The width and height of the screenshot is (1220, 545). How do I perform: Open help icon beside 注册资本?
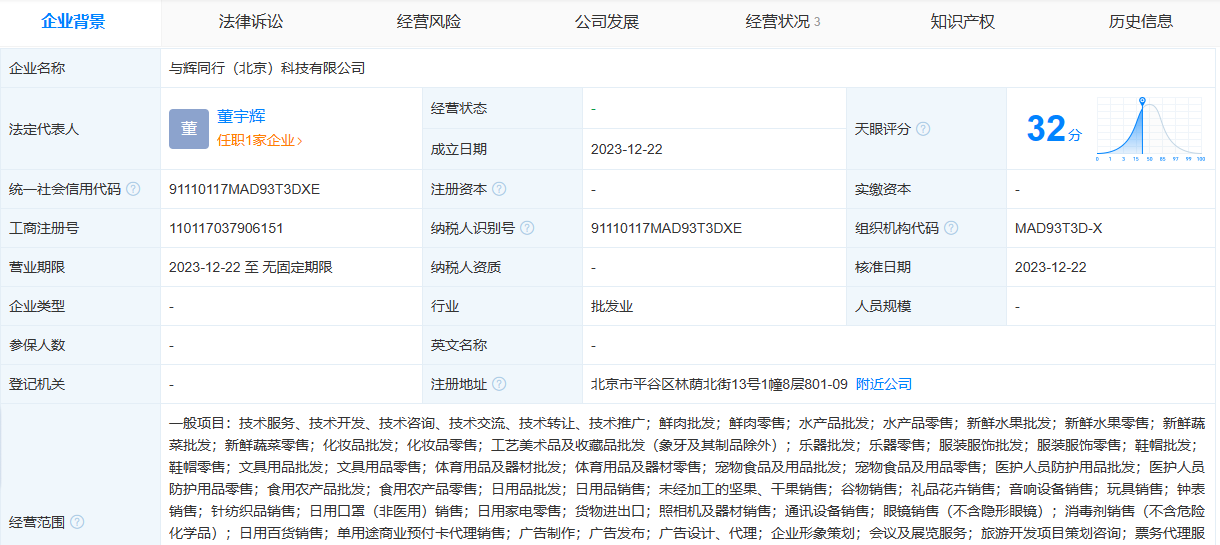click(499, 189)
